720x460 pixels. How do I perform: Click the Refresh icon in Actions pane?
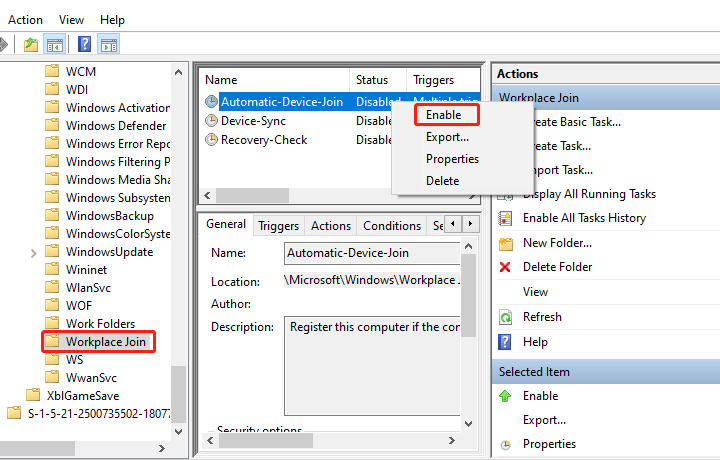[x=506, y=317]
